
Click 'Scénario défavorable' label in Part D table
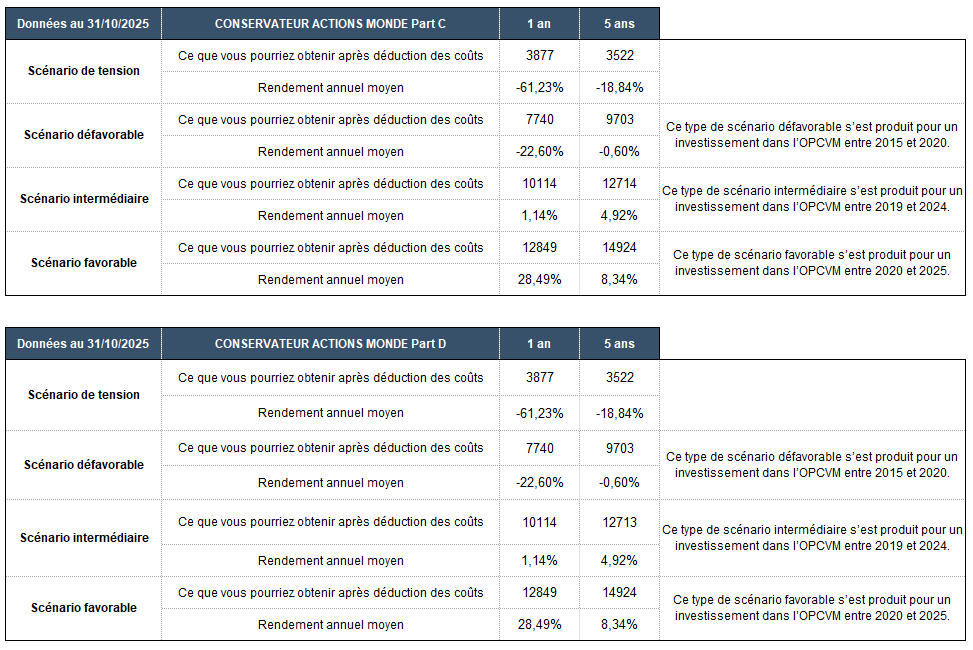pos(83,465)
